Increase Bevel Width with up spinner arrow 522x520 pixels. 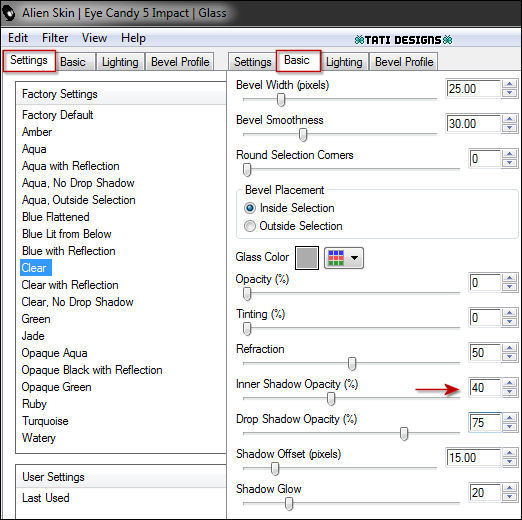click(509, 84)
